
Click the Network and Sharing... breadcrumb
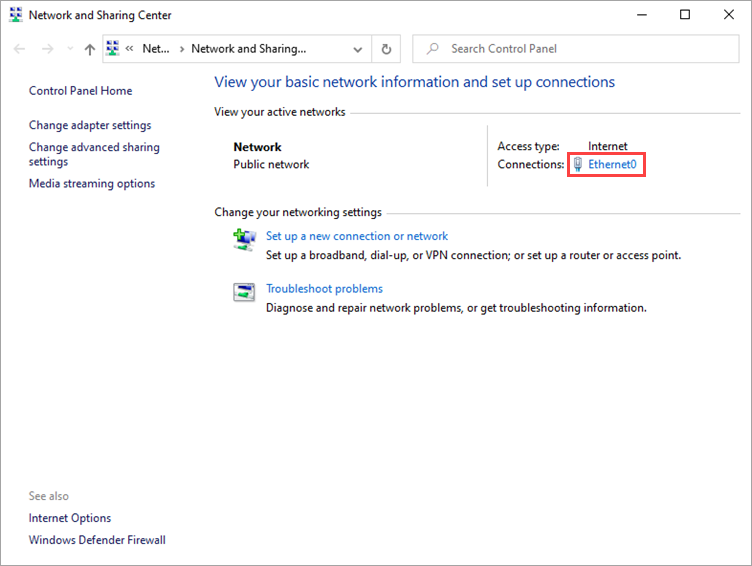(248, 48)
